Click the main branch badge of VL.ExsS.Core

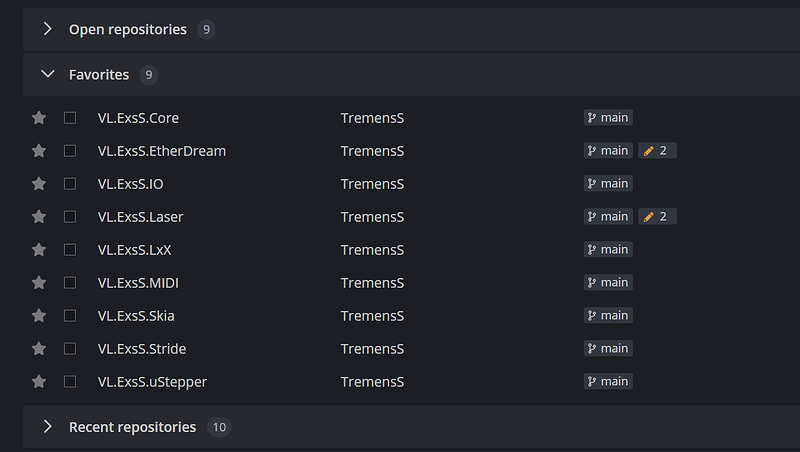(x=608, y=117)
